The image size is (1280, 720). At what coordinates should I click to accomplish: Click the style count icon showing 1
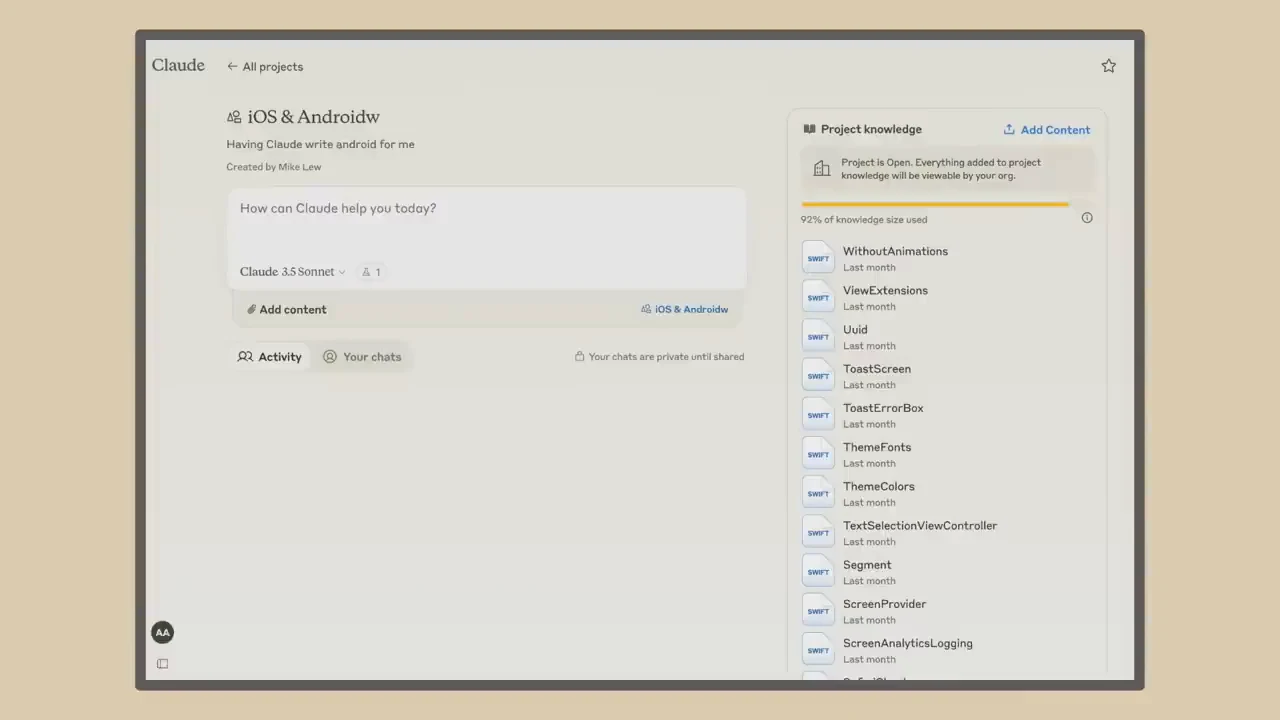pyautogui.click(x=371, y=272)
